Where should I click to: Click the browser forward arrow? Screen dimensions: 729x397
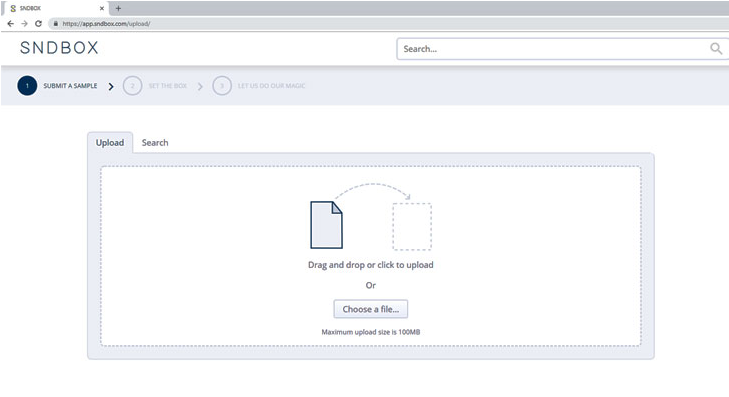coord(25,24)
